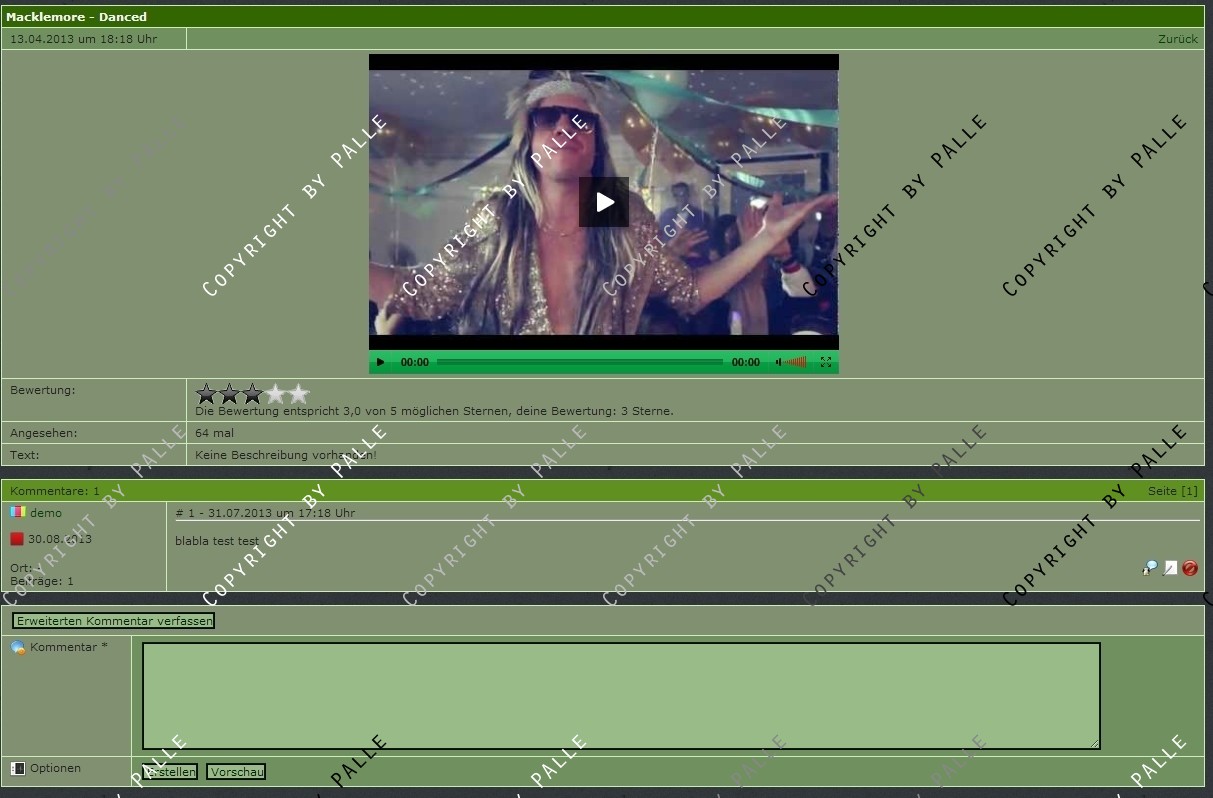Delete comment #1 with the red icon
The width and height of the screenshot is (1213, 798).
1190,568
